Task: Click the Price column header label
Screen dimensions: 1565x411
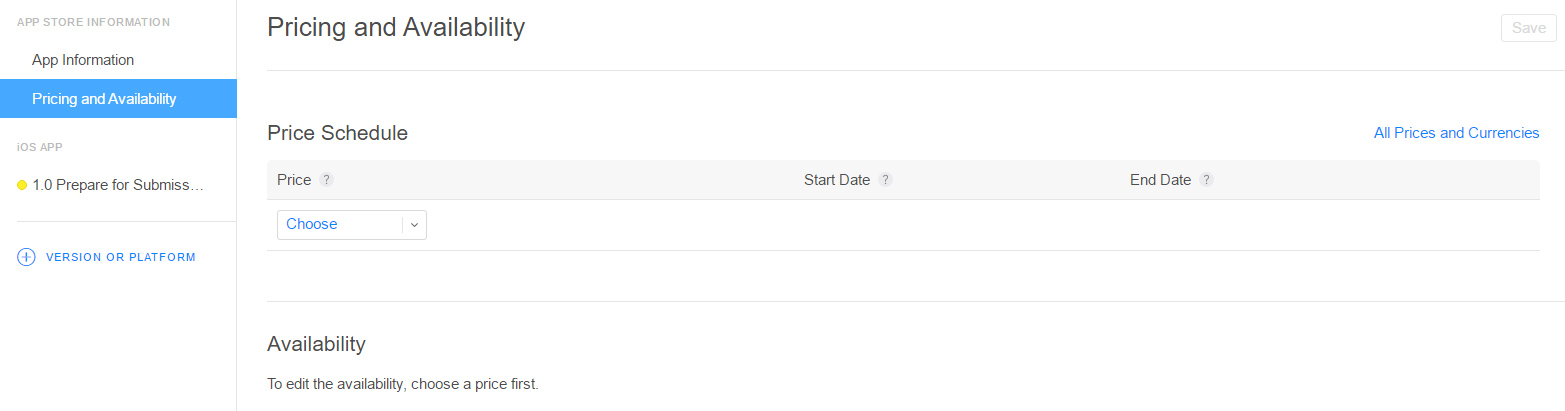Action: pos(294,180)
